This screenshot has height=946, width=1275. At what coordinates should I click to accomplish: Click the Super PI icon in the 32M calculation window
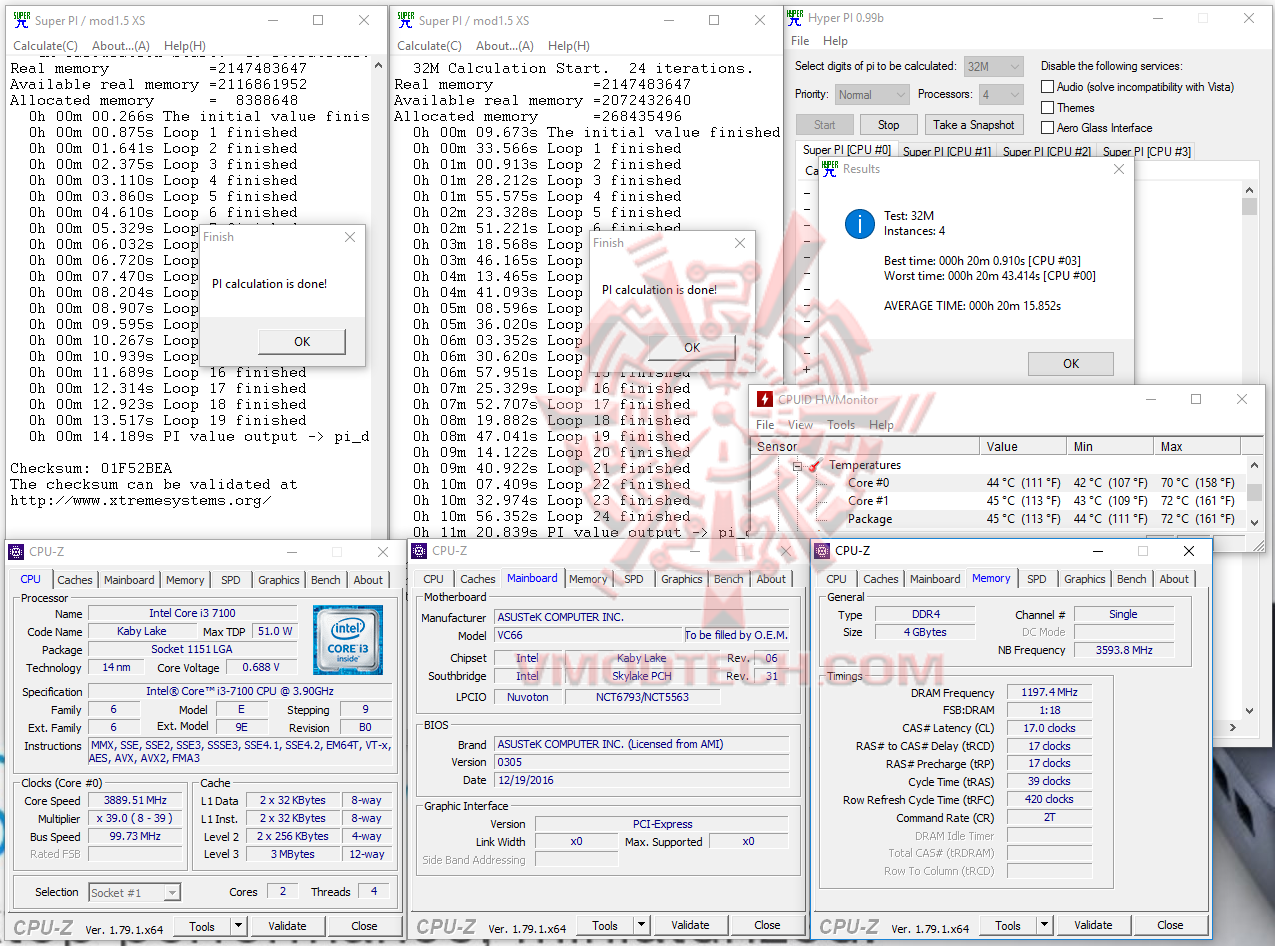click(x=405, y=20)
